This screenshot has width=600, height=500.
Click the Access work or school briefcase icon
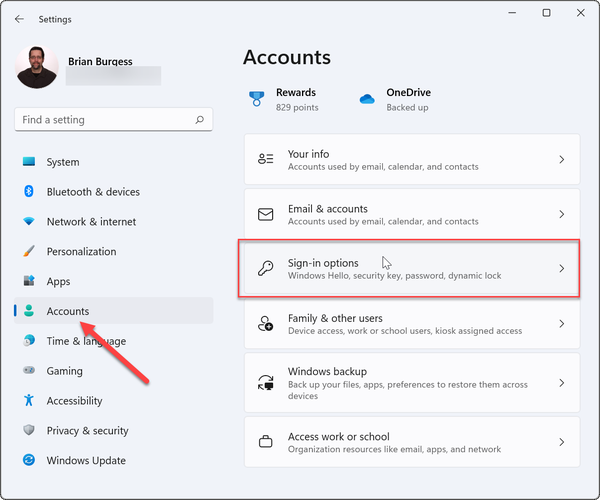tap(266, 442)
